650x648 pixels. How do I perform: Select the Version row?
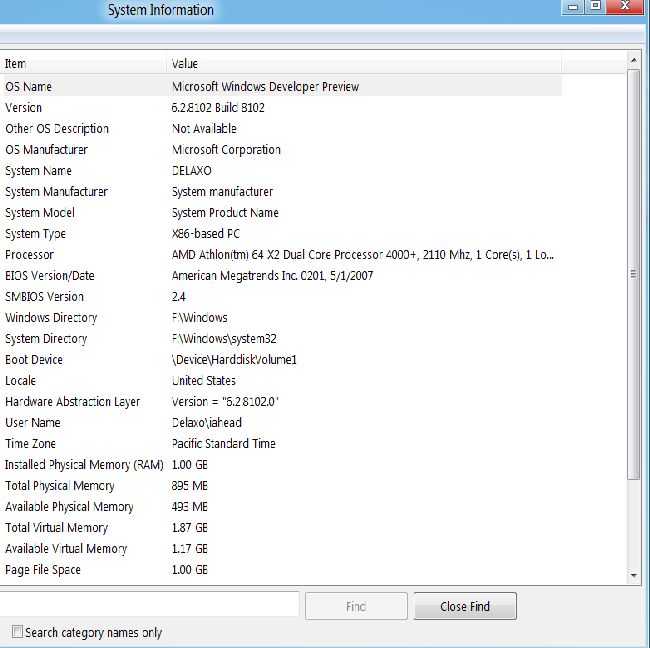click(283, 107)
